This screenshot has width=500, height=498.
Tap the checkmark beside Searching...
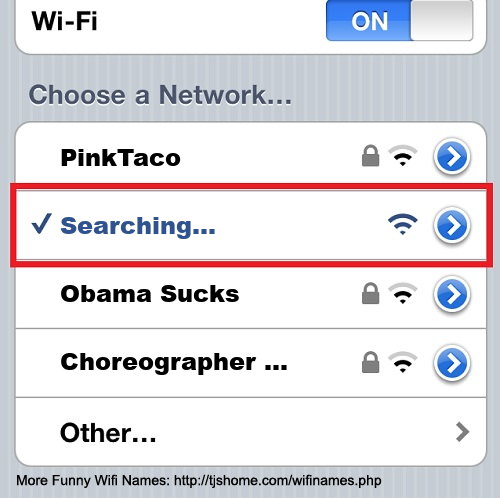41,224
